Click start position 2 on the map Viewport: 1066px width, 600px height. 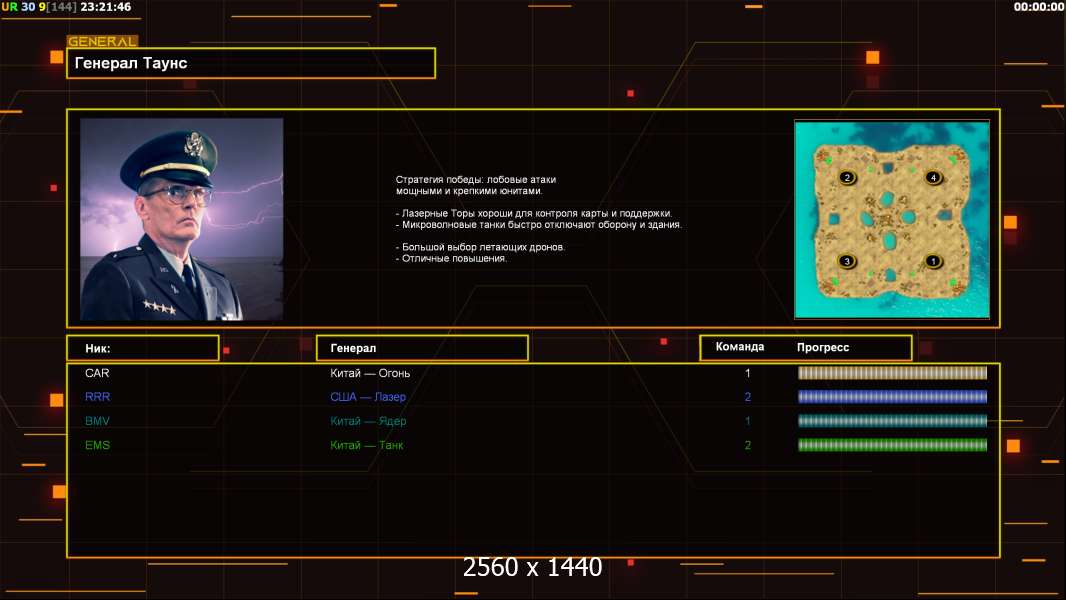click(x=847, y=177)
